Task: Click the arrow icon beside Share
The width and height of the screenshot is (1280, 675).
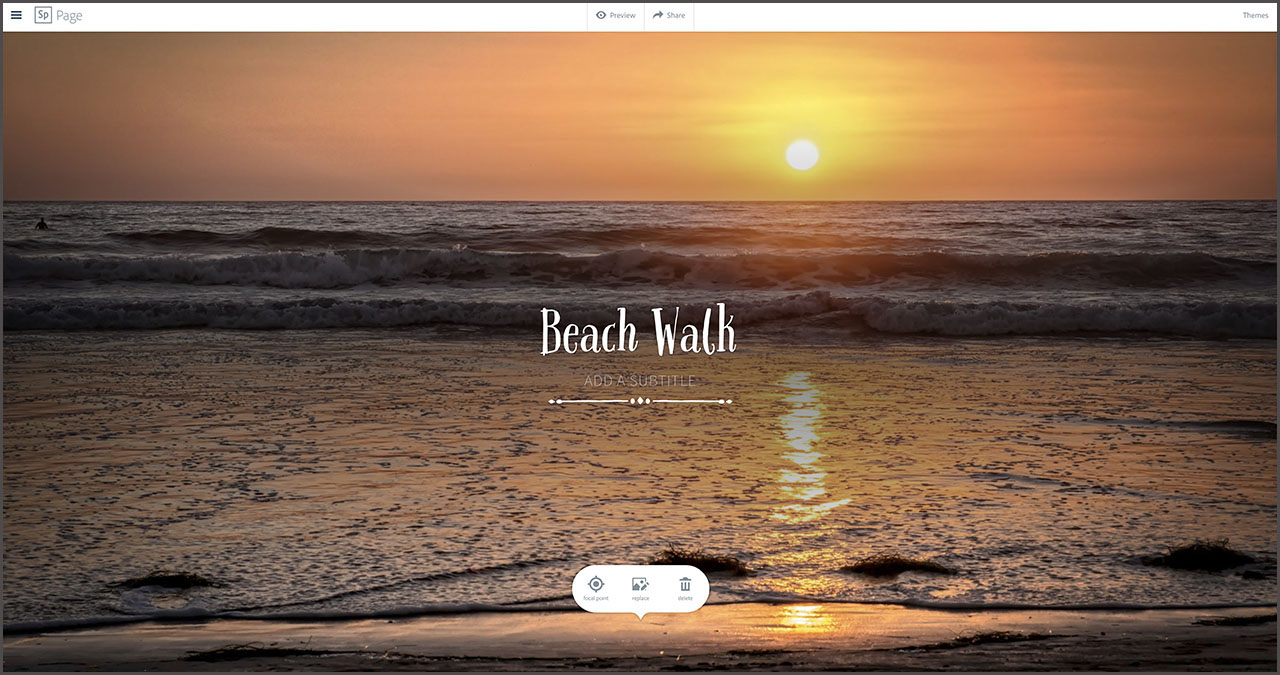Action: pos(658,15)
